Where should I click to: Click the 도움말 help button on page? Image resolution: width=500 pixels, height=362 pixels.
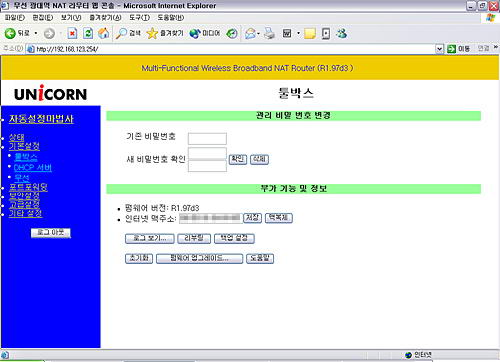point(260,259)
